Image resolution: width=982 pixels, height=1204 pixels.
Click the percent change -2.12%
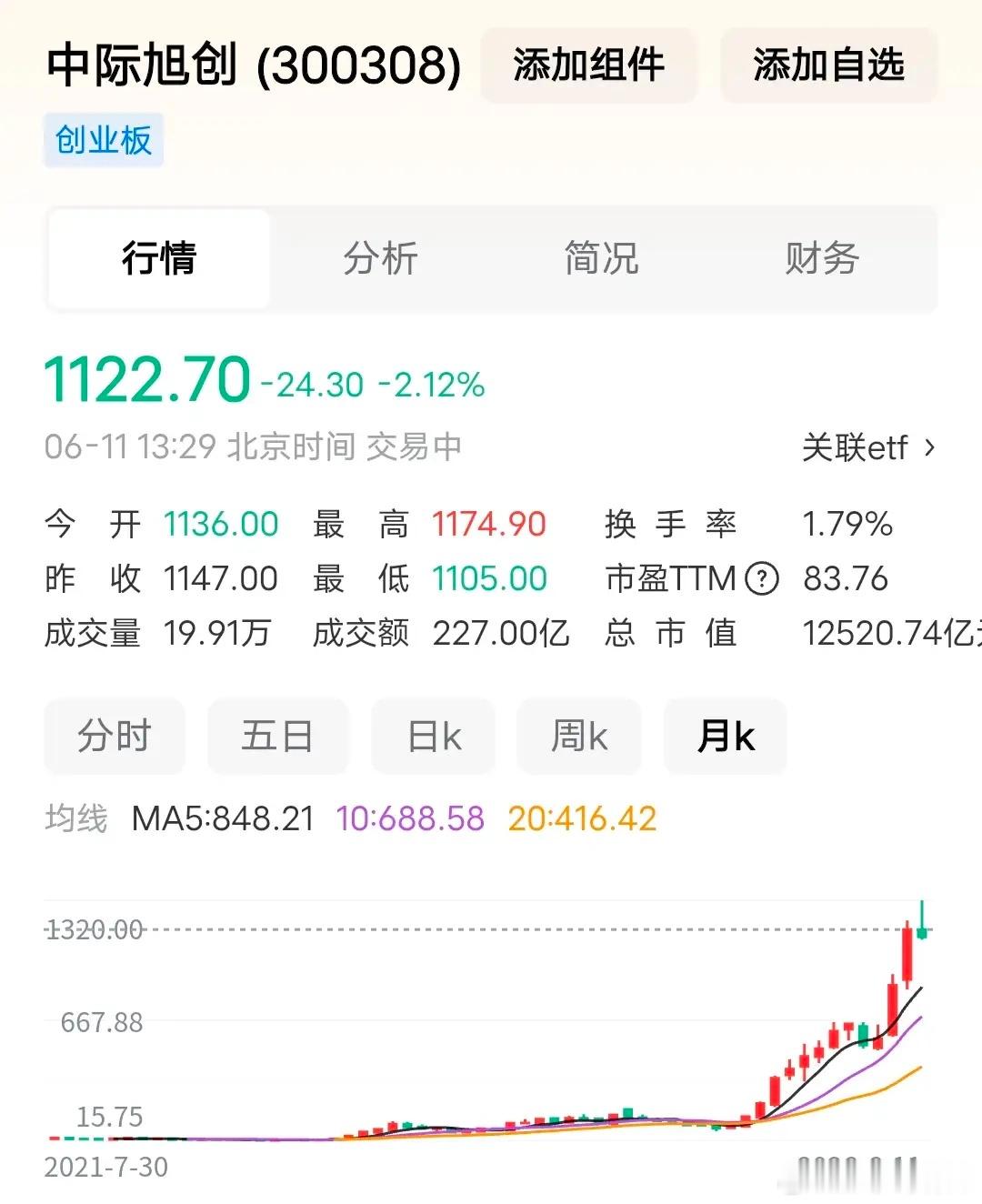click(x=431, y=385)
